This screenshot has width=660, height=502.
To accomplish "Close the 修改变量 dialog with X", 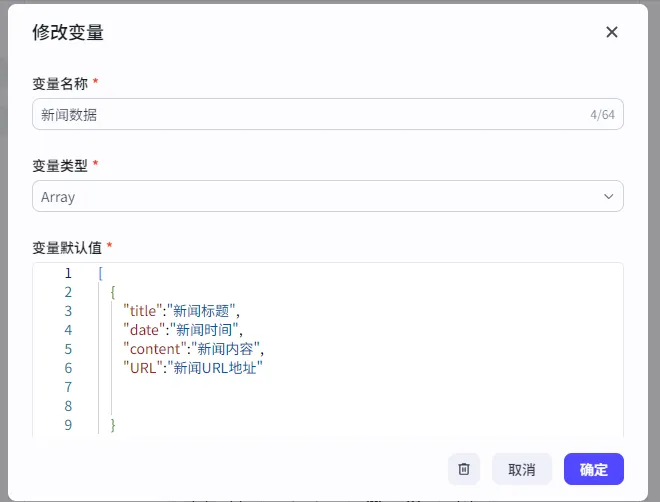I will point(612,32).
